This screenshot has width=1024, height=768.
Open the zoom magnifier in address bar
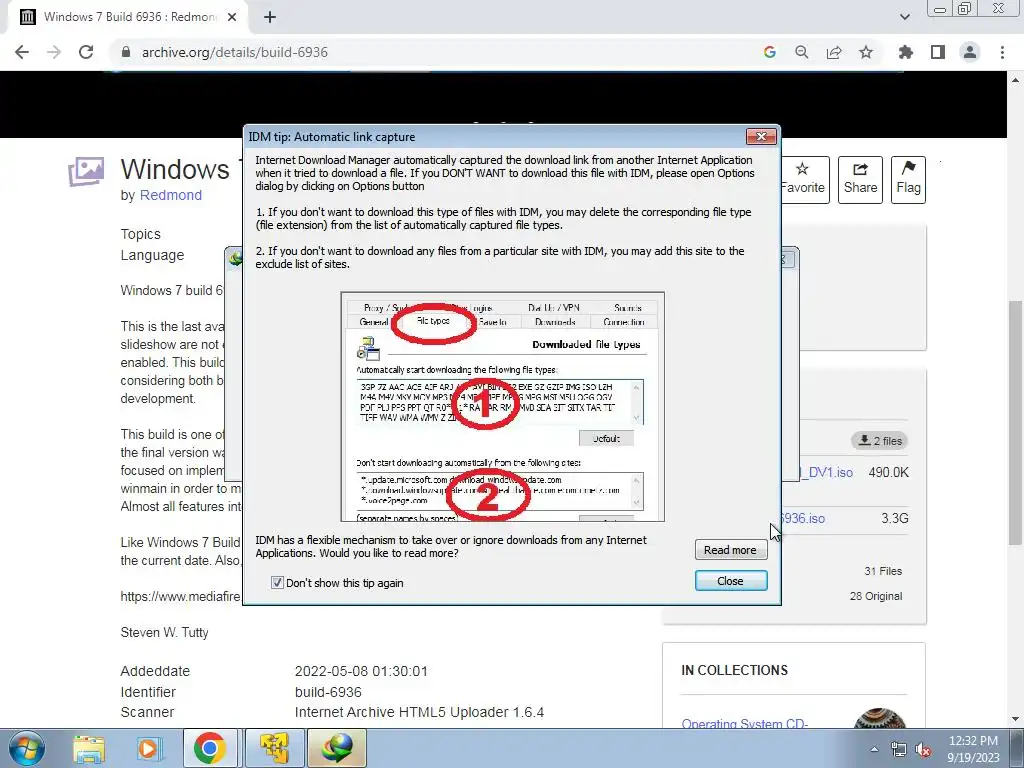coord(801,52)
